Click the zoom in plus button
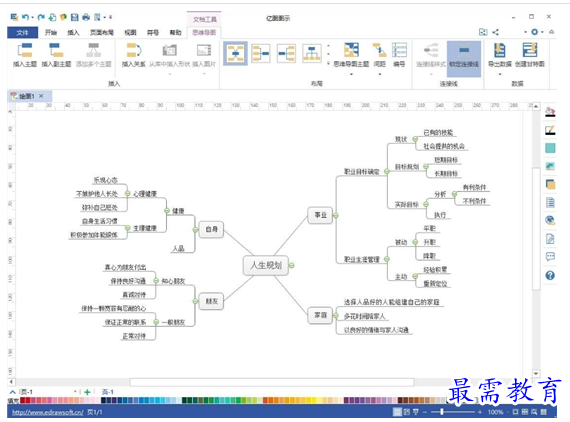570x422 pixels. [480, 412]
